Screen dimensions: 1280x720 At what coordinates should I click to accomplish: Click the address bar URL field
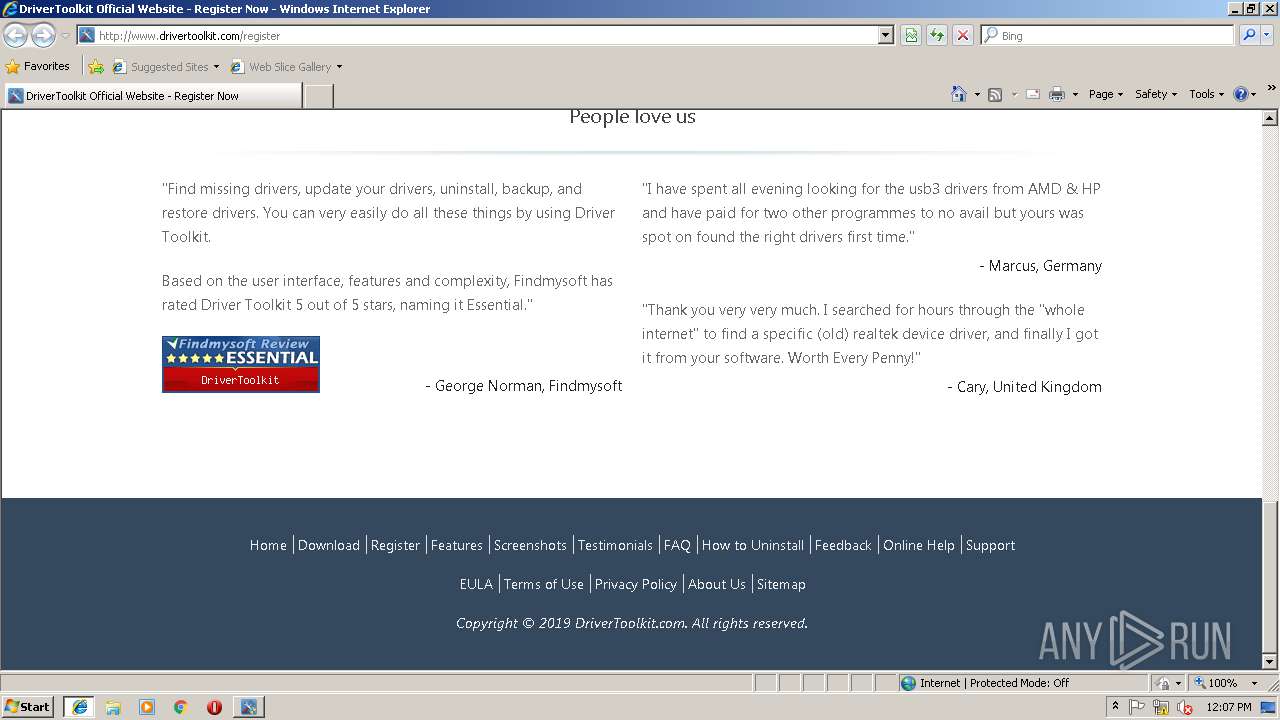click(x=478, y=35)
